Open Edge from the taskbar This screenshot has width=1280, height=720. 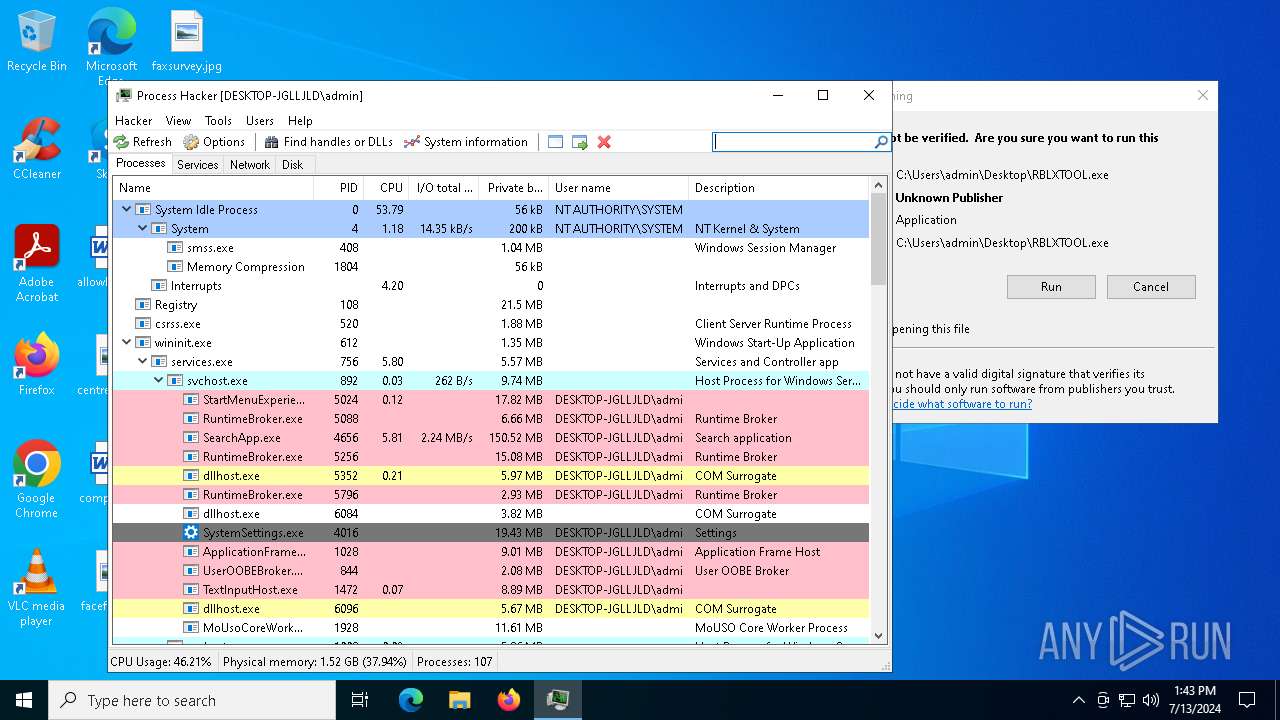tap(411, 700)
